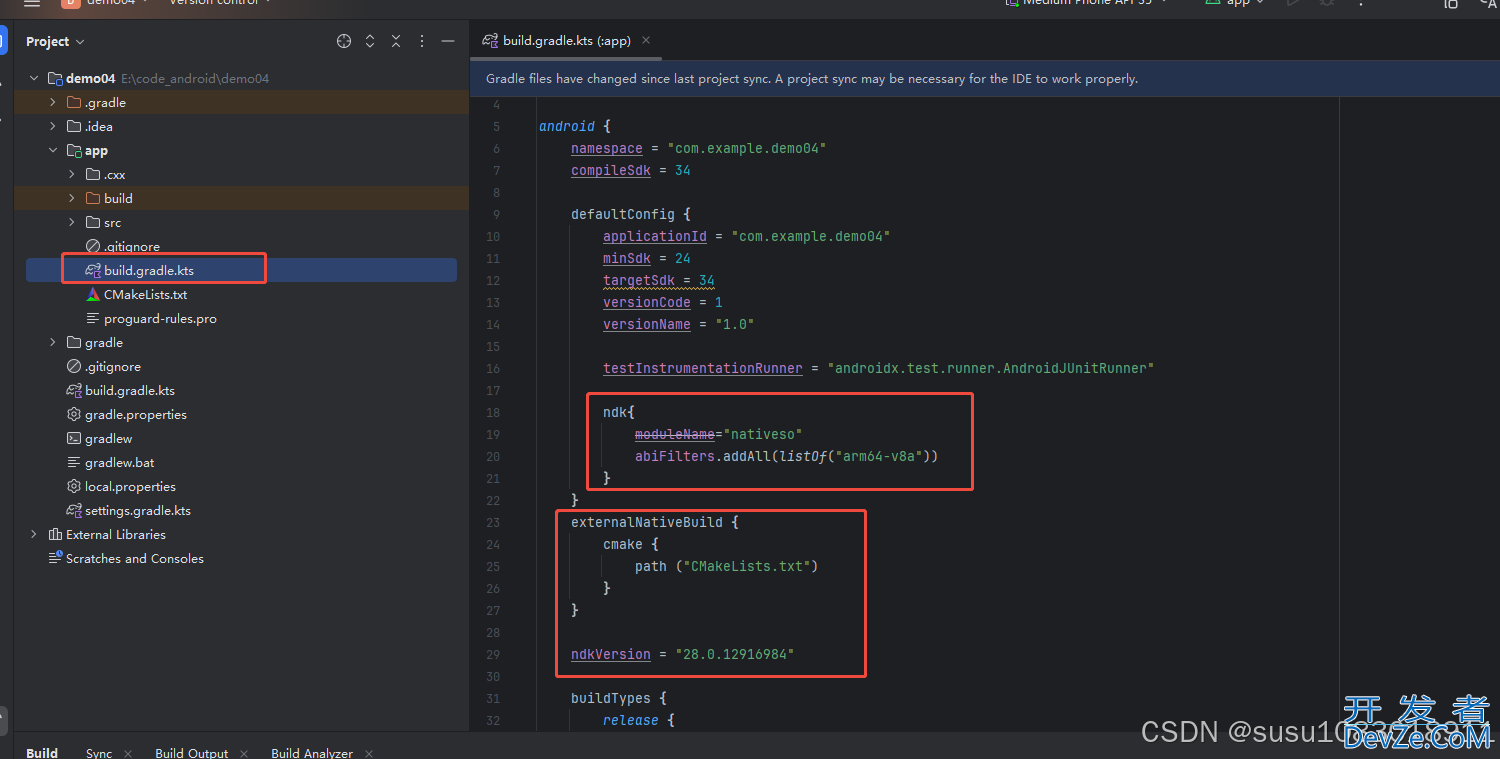The width and height of the screenshot is (1500, 759).
Task: Click the Collapse All icon in Project panel
Action: coord(396,41)
